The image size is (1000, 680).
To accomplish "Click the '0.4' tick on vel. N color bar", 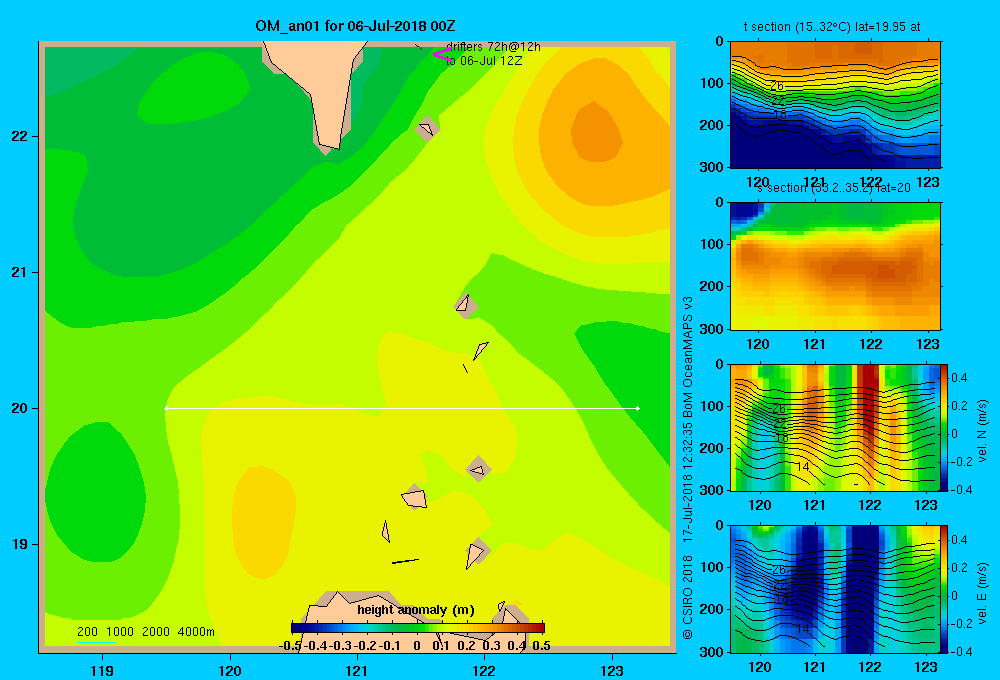I will [x=959, y=378].
